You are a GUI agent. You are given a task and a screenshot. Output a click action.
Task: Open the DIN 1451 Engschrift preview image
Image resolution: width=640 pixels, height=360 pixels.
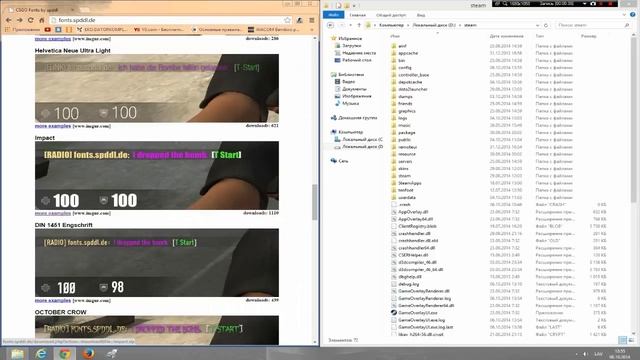(x=157, y=263)
